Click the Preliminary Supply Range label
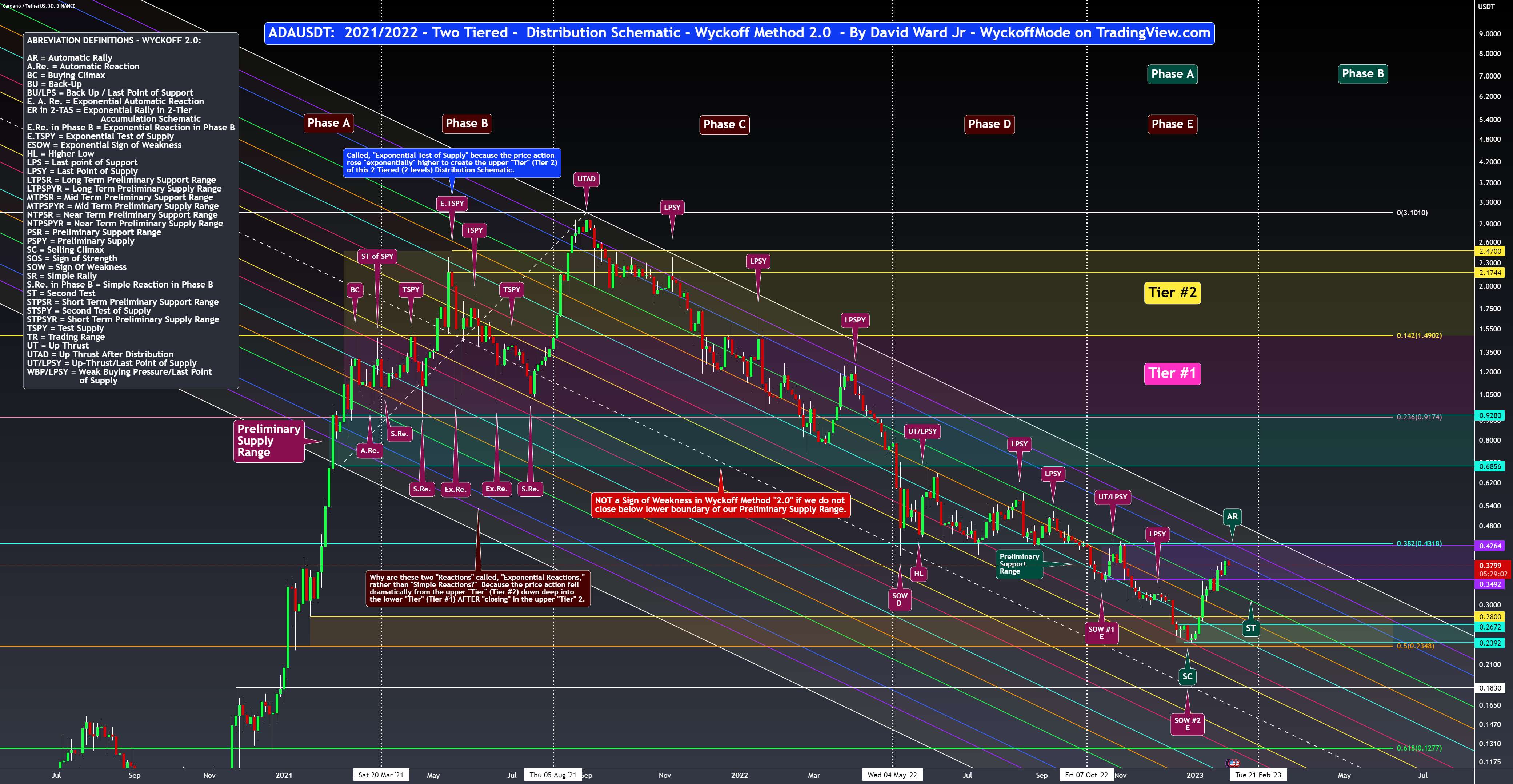 (x=269, y=441)
